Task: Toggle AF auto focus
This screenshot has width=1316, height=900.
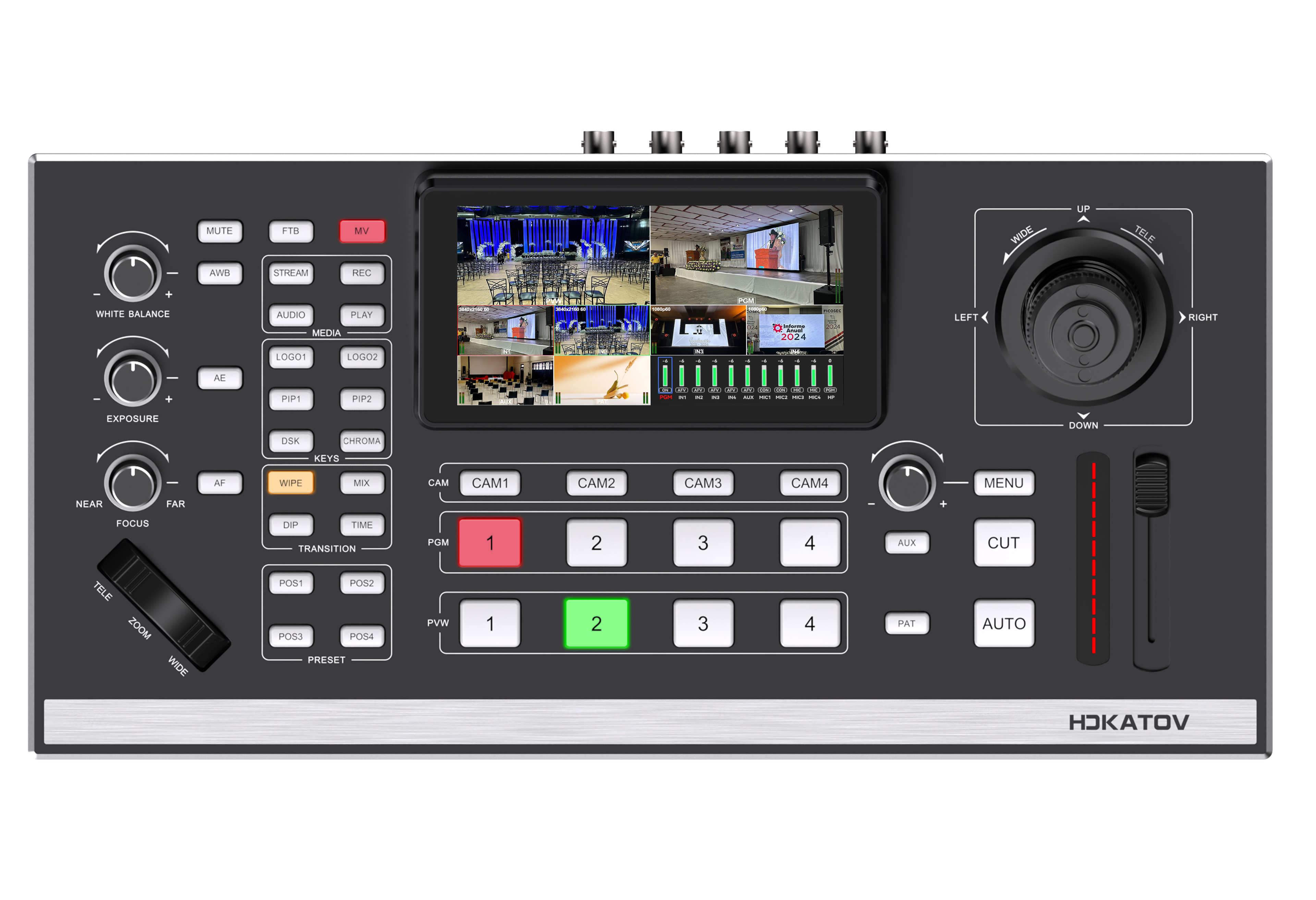Action: click(220, 483)
